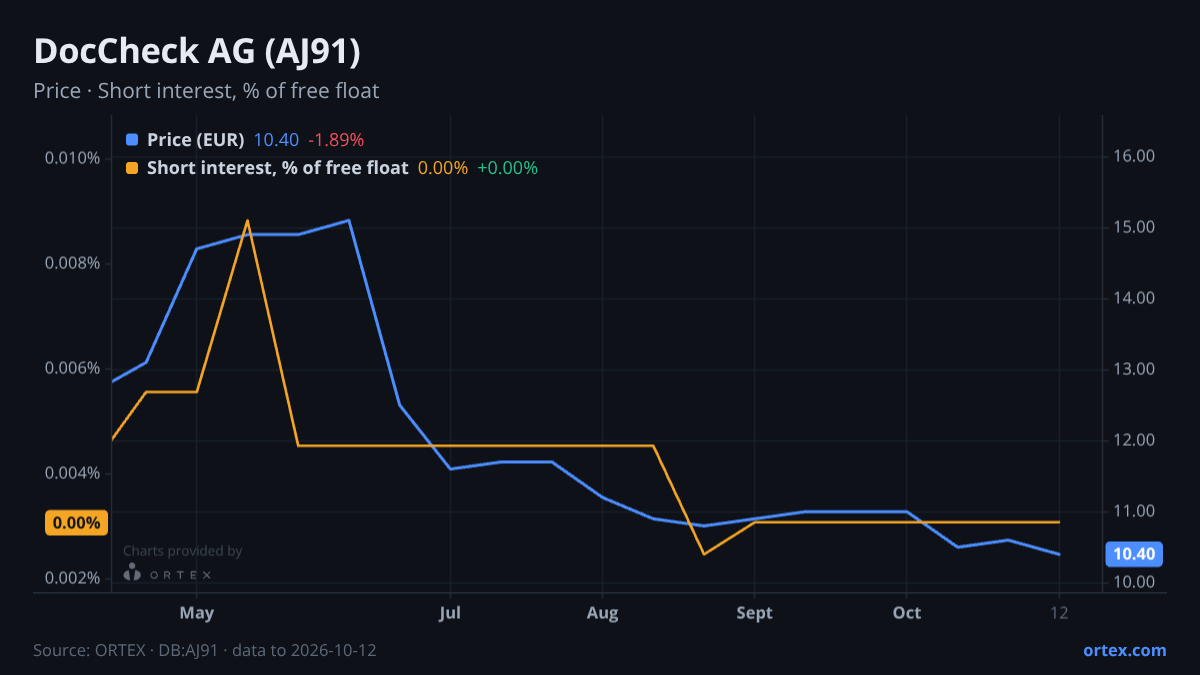Click the 12 date label on x-axis

click(1059, 612)
